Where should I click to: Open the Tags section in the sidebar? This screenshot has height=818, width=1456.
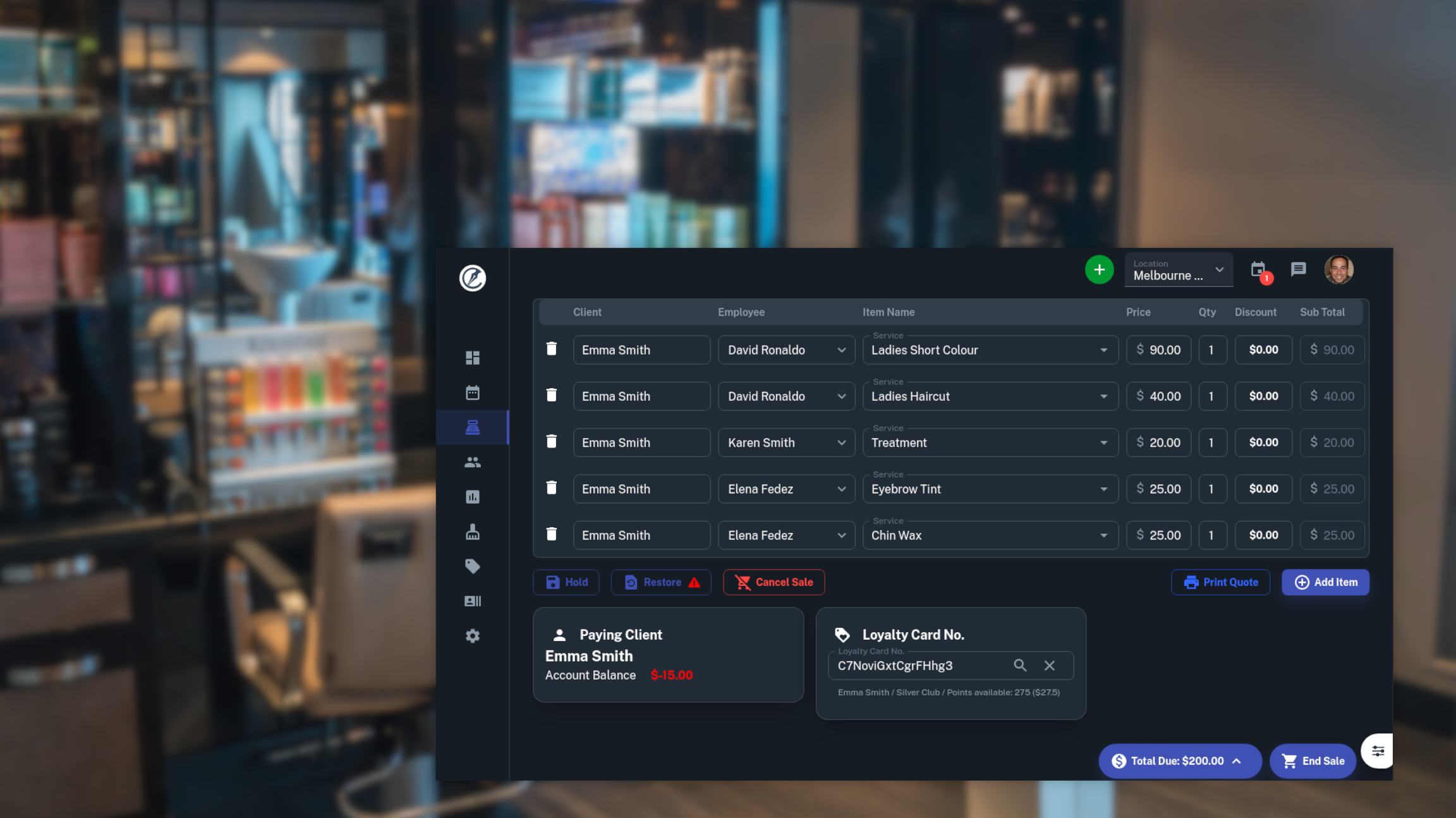pyautogui.click(x=472, y=566)
